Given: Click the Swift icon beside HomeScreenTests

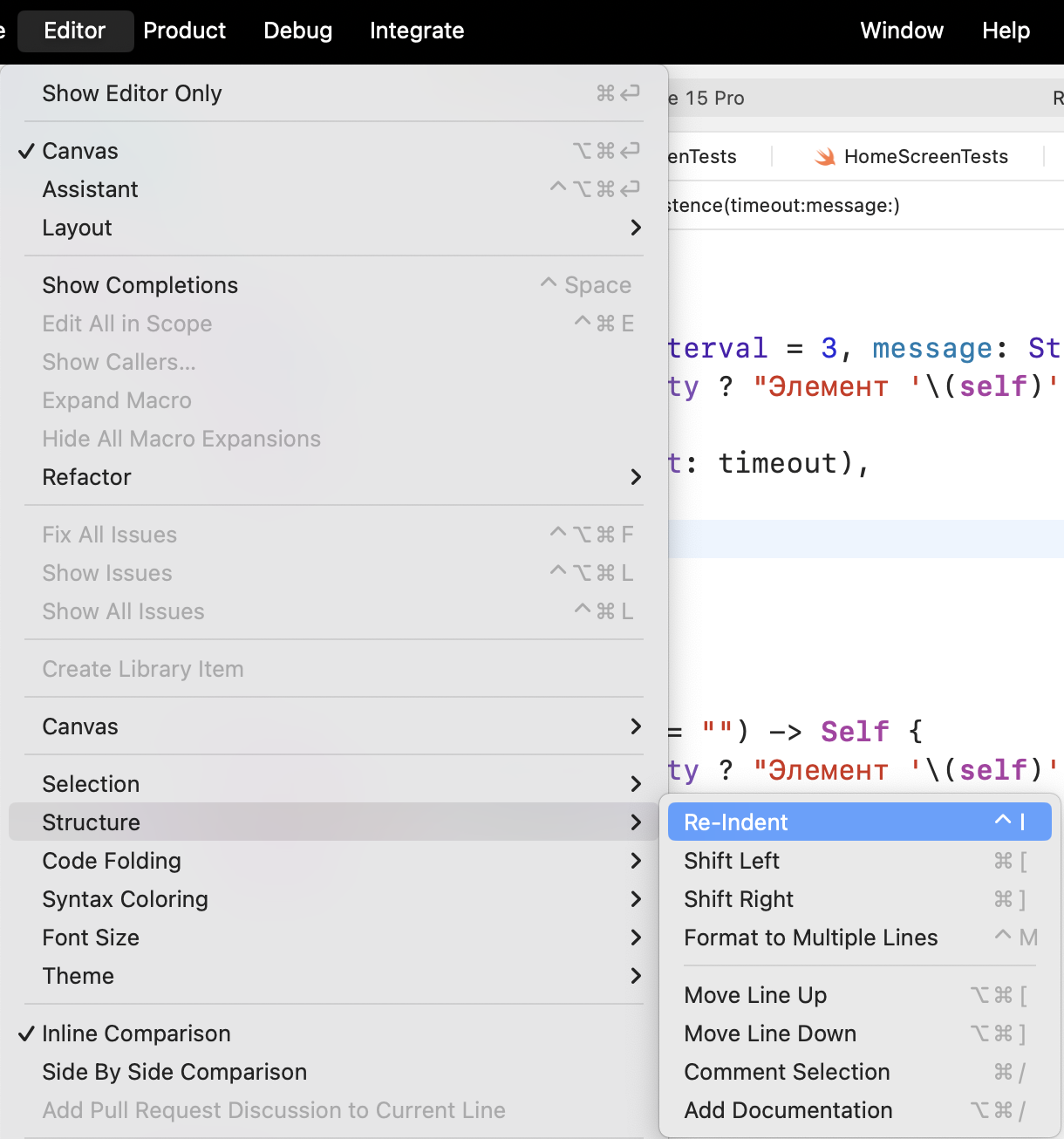Looking at the screenshot, I should (x=823, y=157).
